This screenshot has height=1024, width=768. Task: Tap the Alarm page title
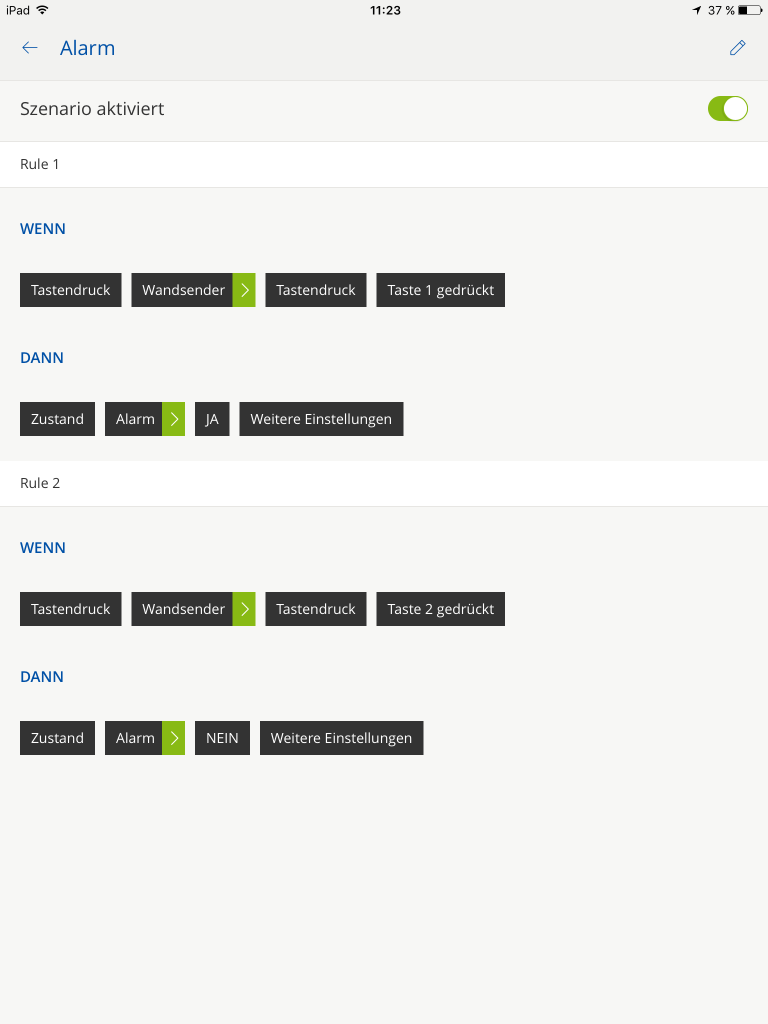[x=87, y=48]
